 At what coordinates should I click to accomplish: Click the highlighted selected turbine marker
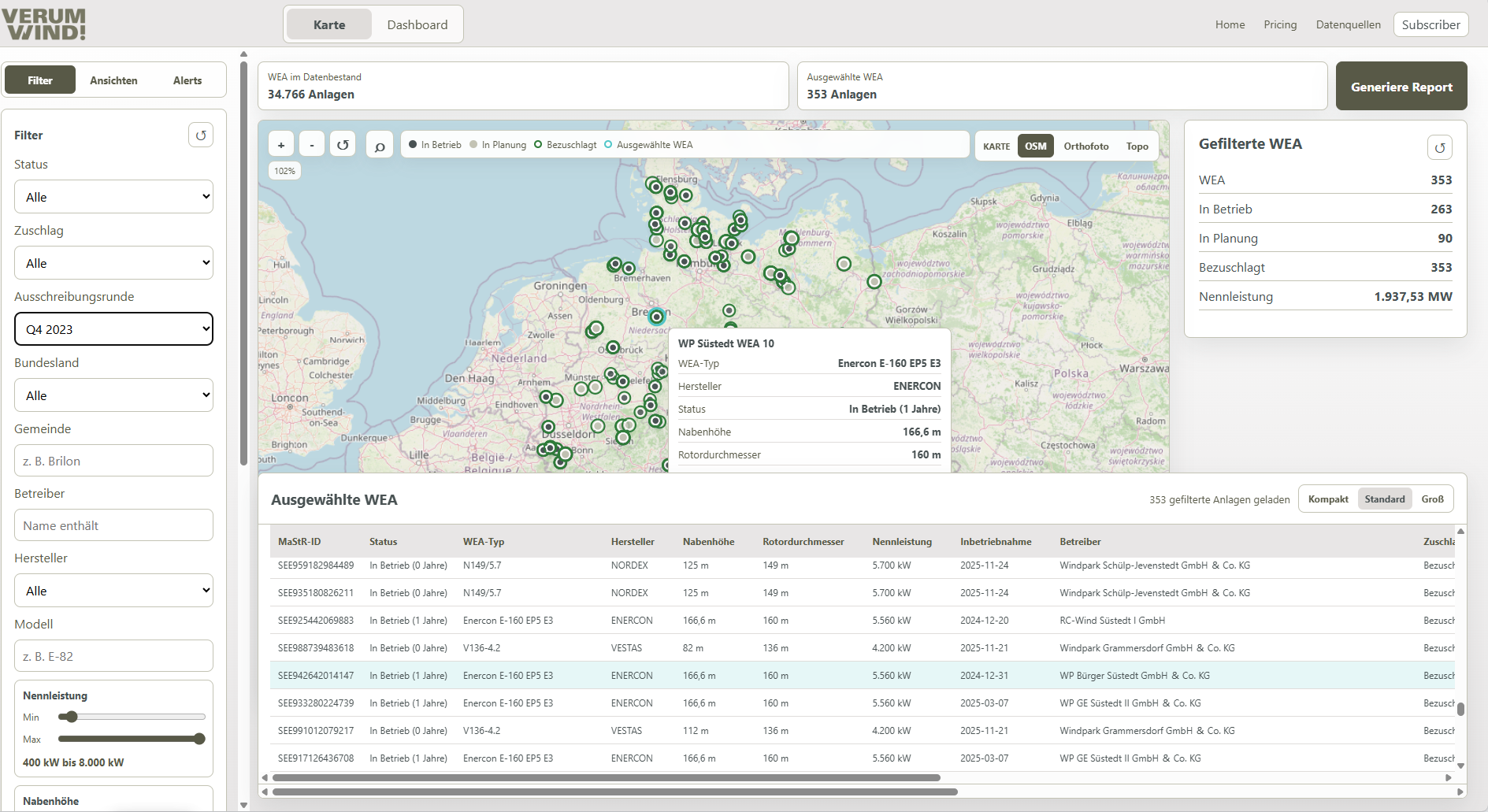pos(656,317)
